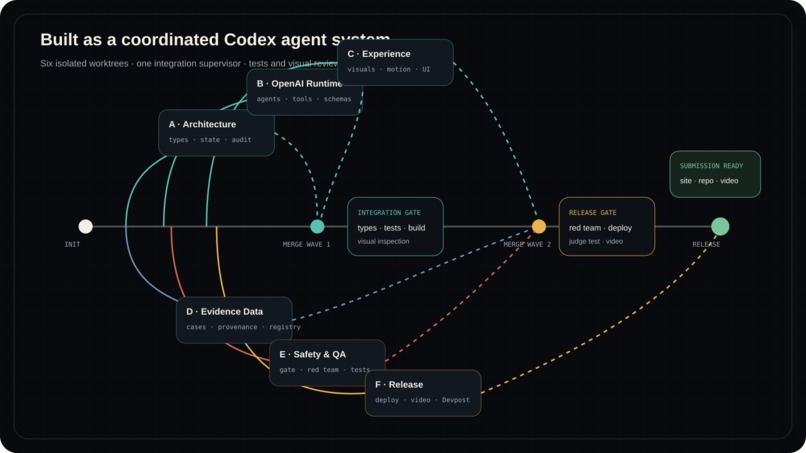
Task: Select the D · Evidence Data card
Action: point(234,320)
